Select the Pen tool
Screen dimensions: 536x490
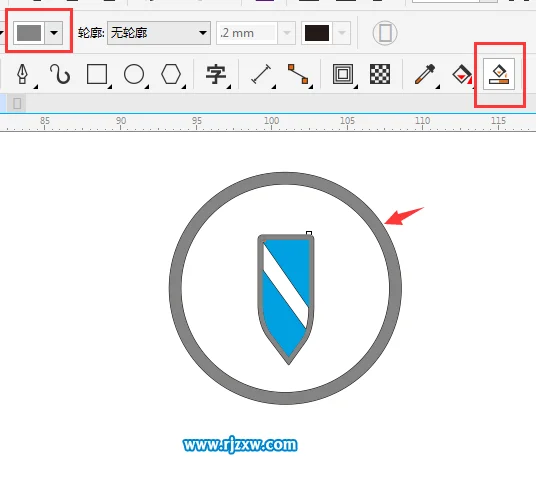pos(23,74)
